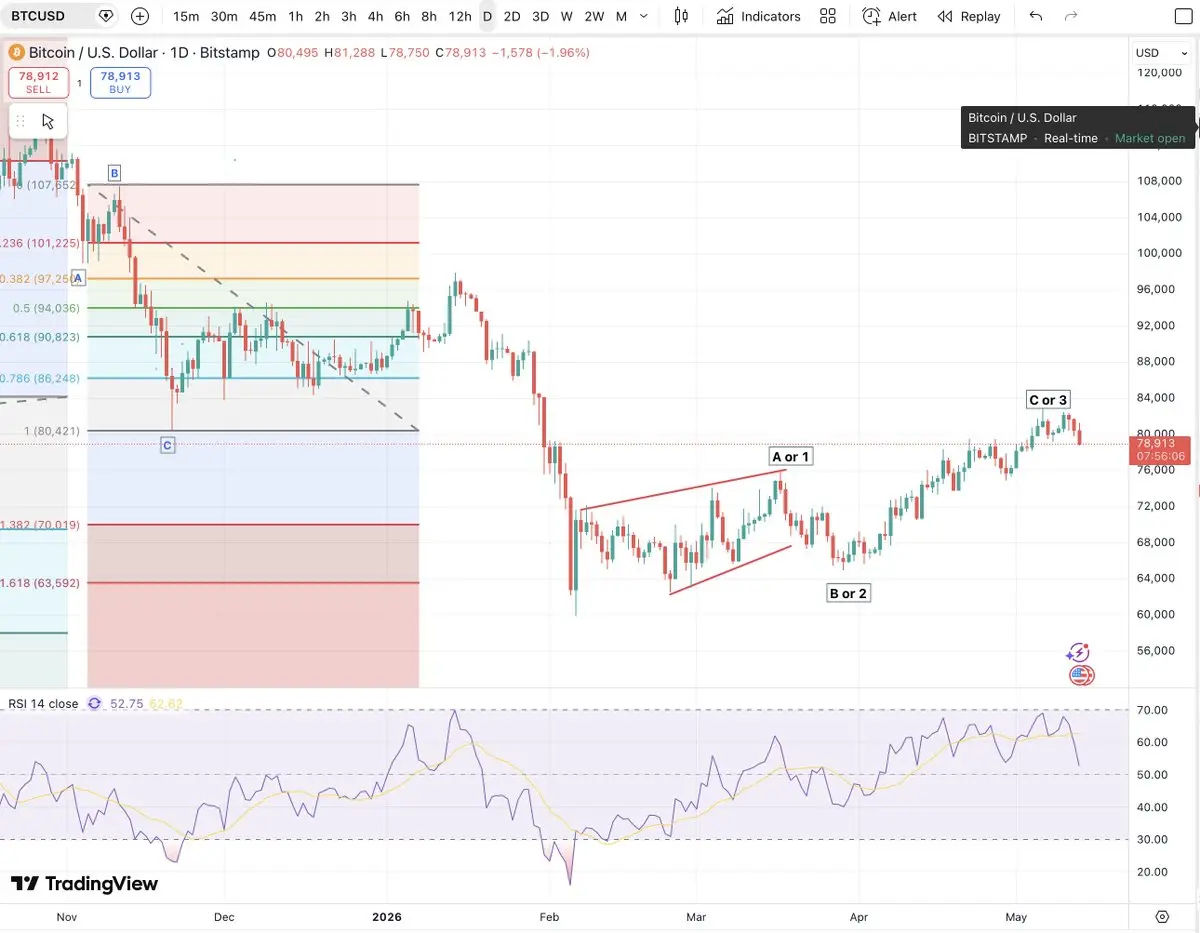Choose the 2h interval

tap(322, 16)
